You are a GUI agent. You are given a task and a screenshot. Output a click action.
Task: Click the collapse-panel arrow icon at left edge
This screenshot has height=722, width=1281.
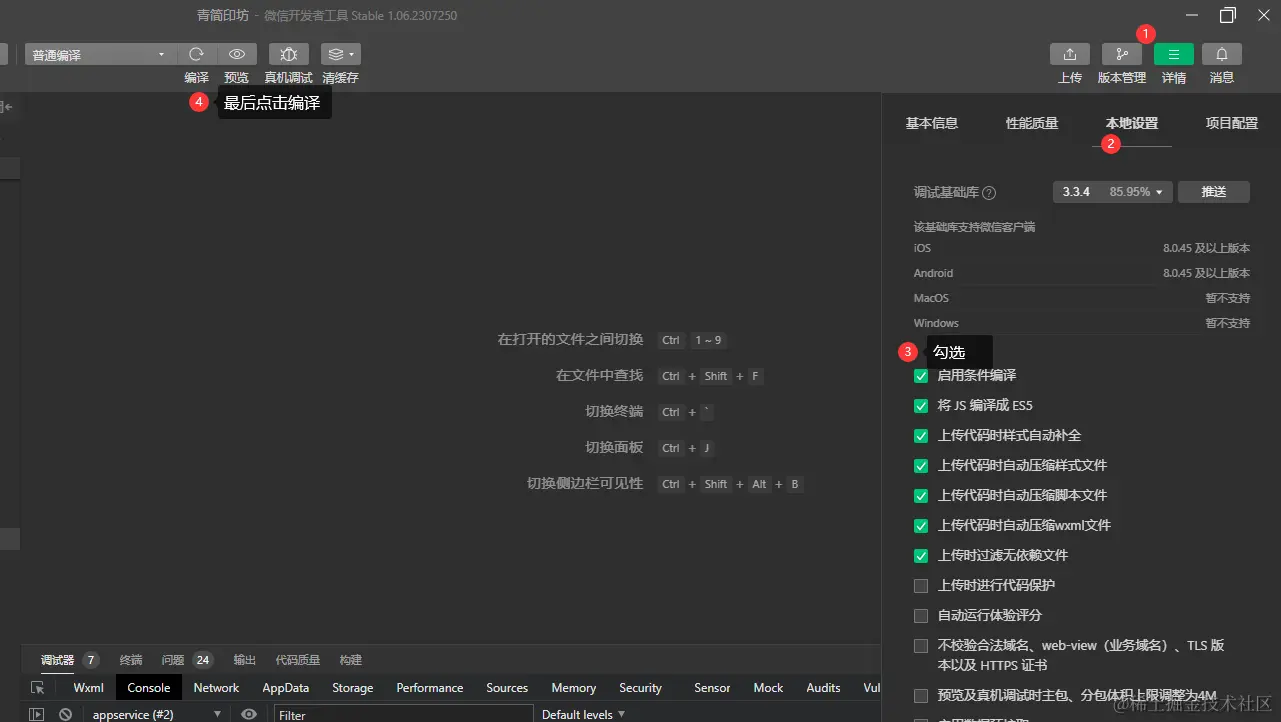[6, 106]
